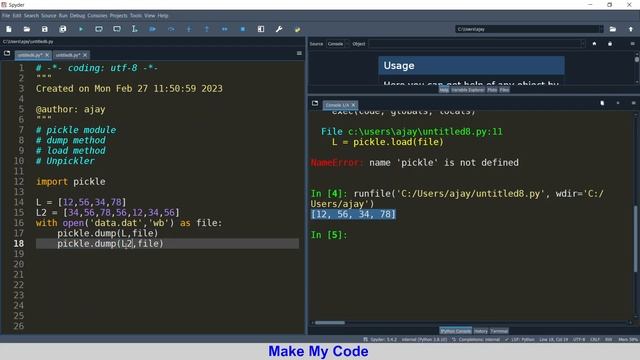Click the console horizontal scrollbar
640x360 pixels.
point(330,322)
